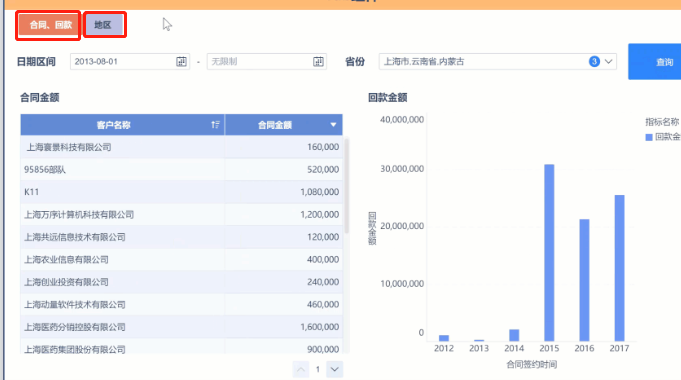Click the 2016 bar in 回款金额 chart
The width and height of the screenshot is (681, 380).
coord(585,280)
